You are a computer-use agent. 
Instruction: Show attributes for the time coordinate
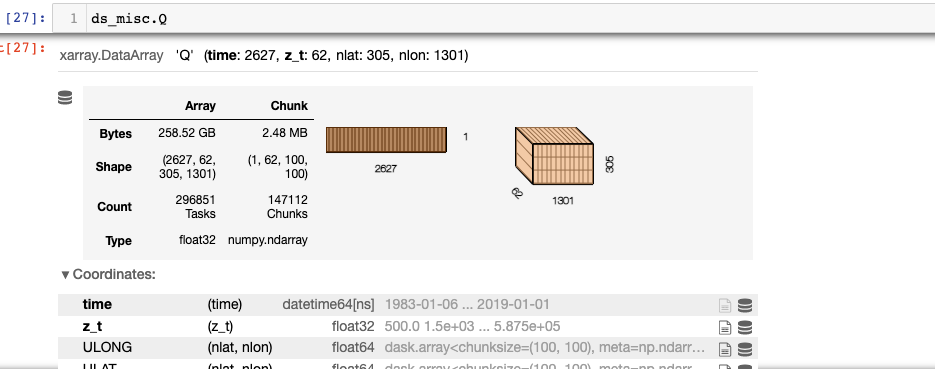point(725,305)
